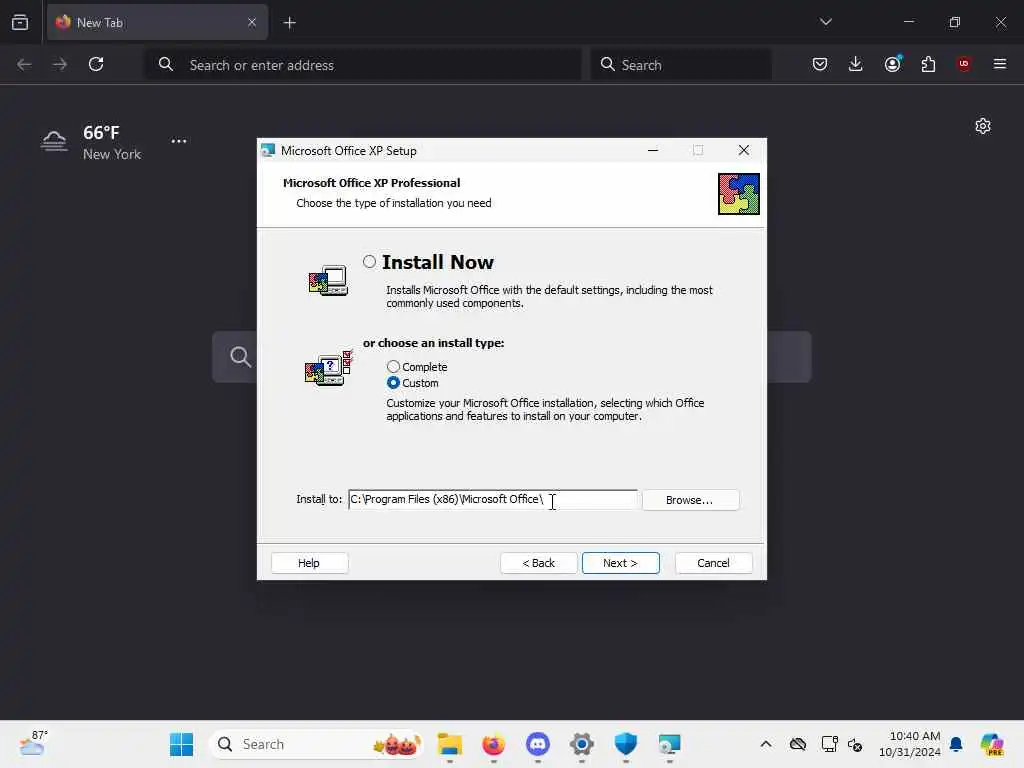Click the new tab search magnifier
1024x768 pixels.
coord(240,357)
